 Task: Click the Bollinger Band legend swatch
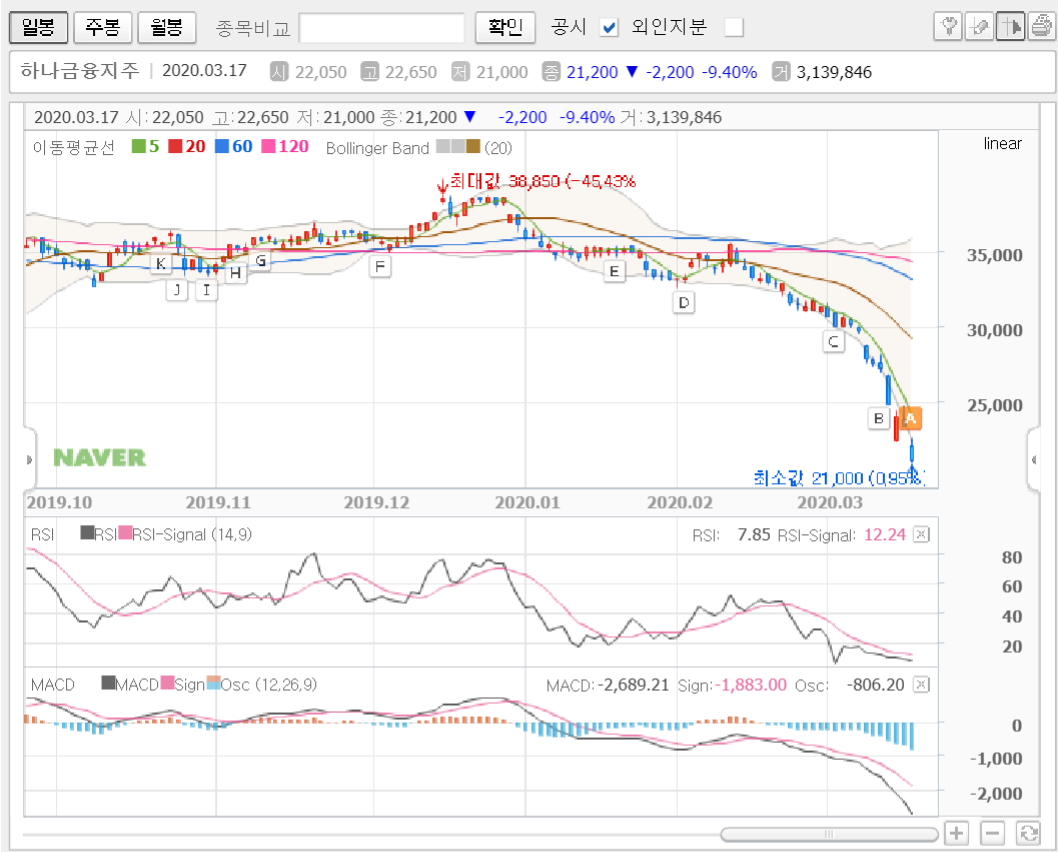pyautogui.click(x=458, y=146)
